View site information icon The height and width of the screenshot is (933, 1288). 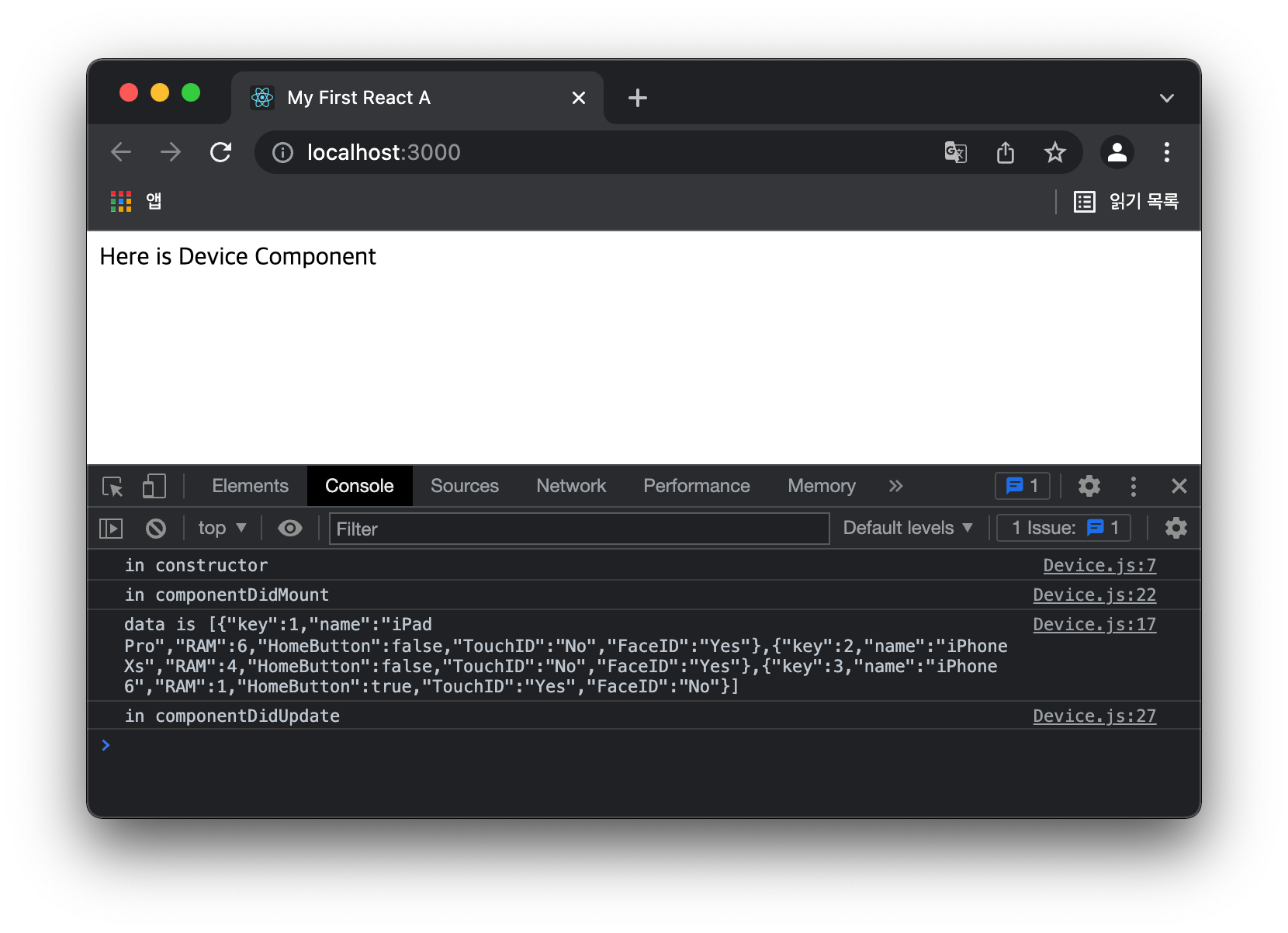click(x=282, y=152)
